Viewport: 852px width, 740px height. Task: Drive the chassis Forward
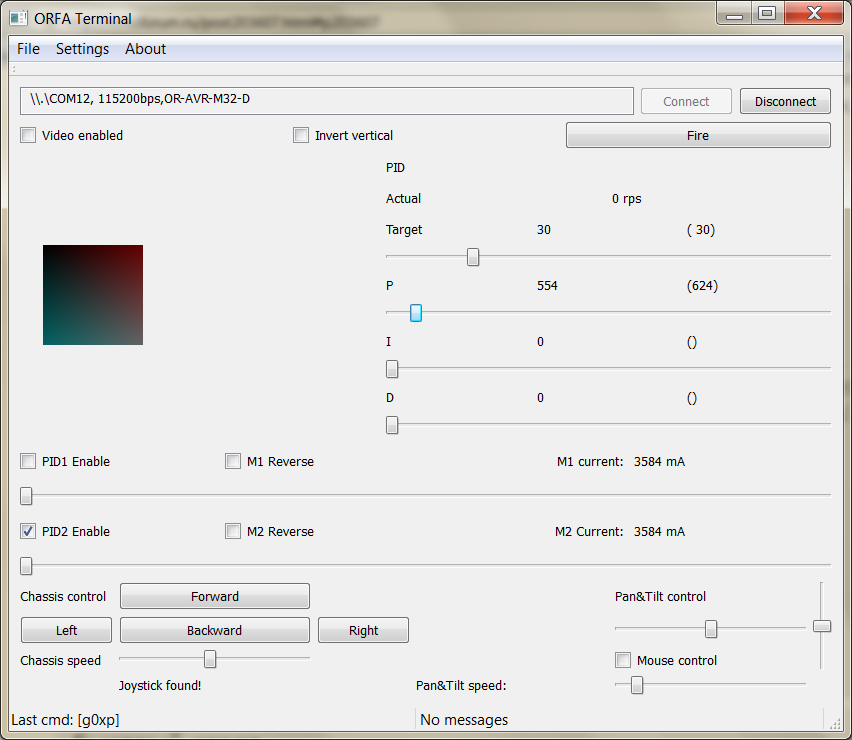[215, 597]
